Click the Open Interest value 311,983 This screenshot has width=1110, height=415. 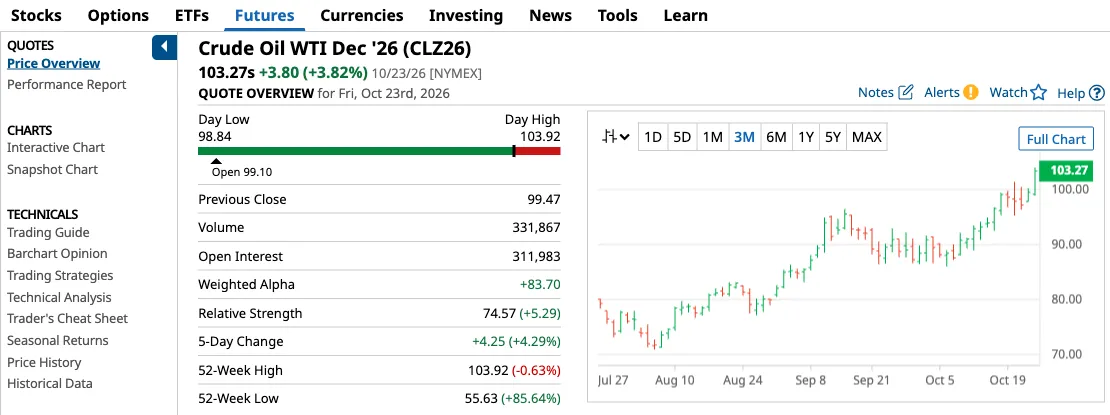(536, 256)
